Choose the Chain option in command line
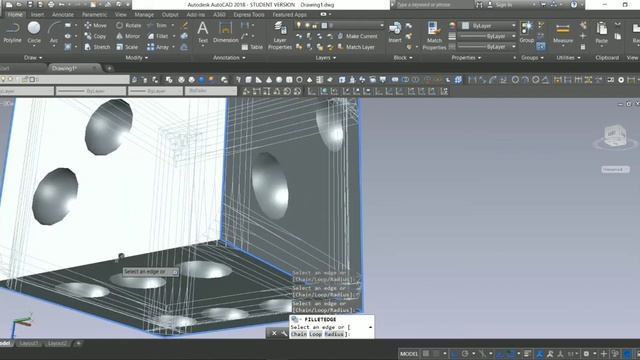The width and height of the screenshot is (640, 360). coord(299,334)
